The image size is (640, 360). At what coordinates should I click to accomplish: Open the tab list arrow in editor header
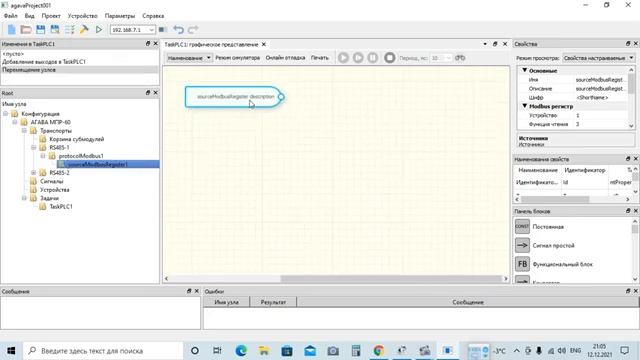coord(485,44)
